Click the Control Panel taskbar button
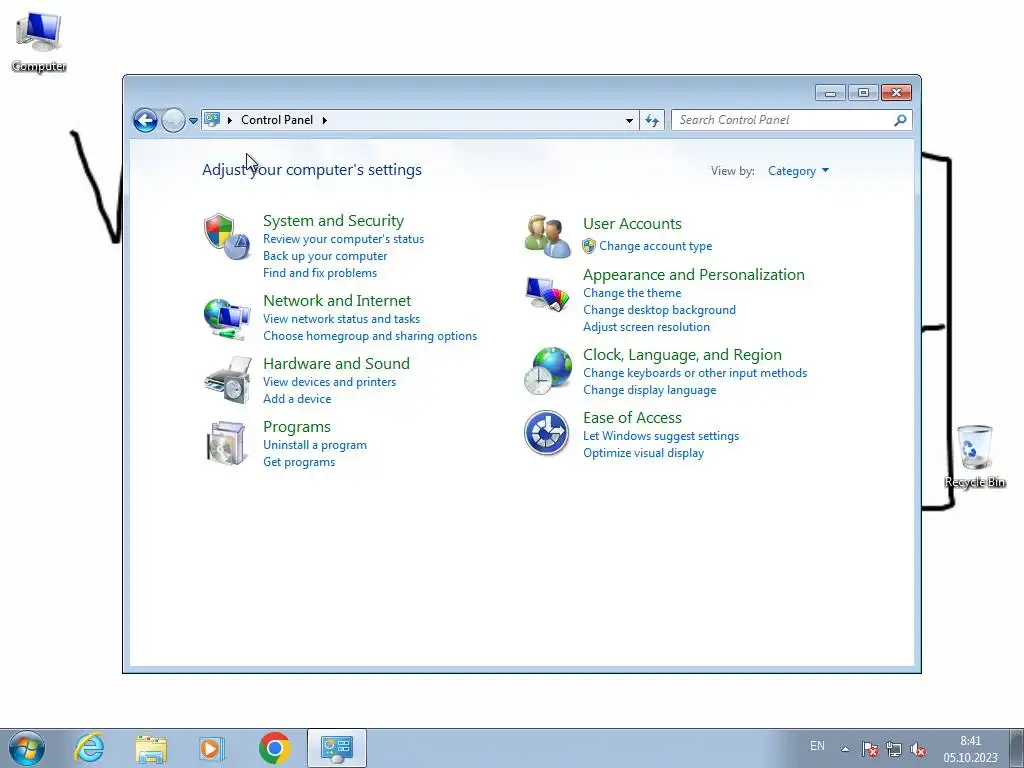The image size is (1024, 768). point(337,748)
